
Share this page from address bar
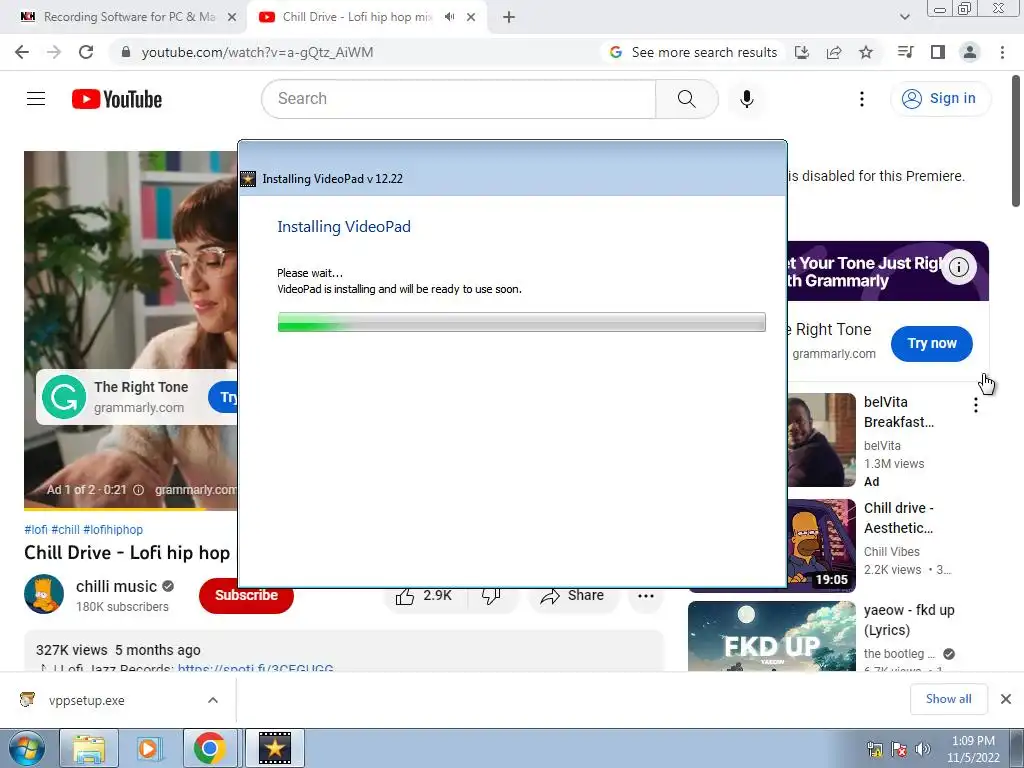coord(834,52)
